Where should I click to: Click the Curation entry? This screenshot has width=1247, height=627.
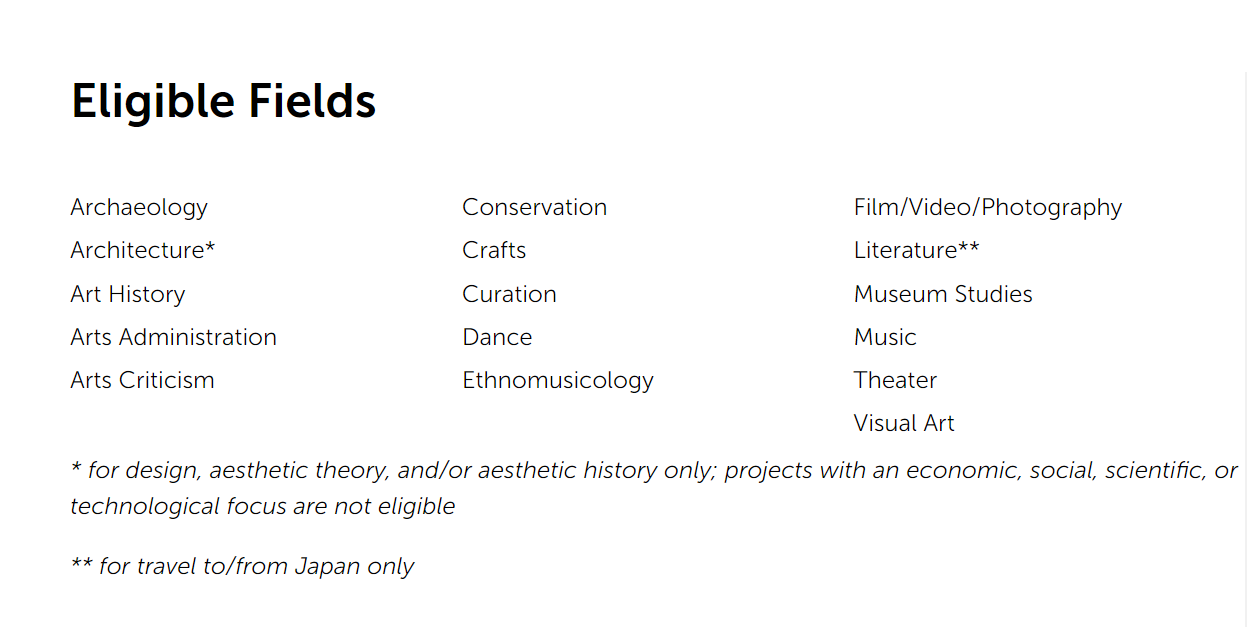[x=509, y=294]
